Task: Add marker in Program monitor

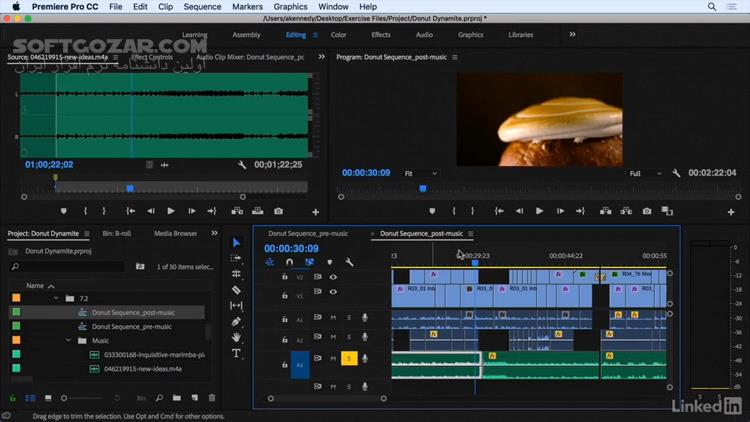Action: pos(432,211)
